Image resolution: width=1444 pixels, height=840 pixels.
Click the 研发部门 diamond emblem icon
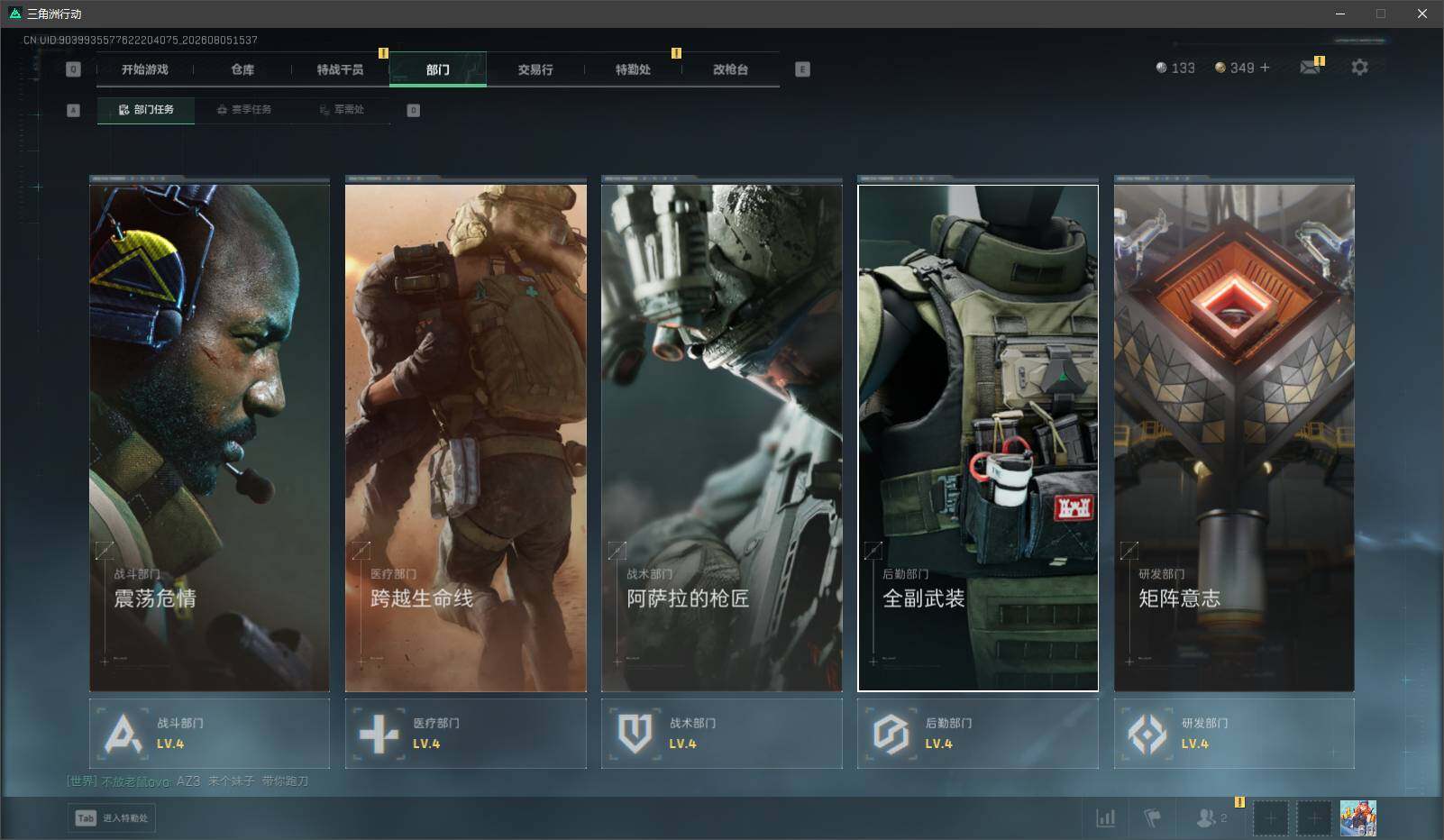(x=1147, y=735)
